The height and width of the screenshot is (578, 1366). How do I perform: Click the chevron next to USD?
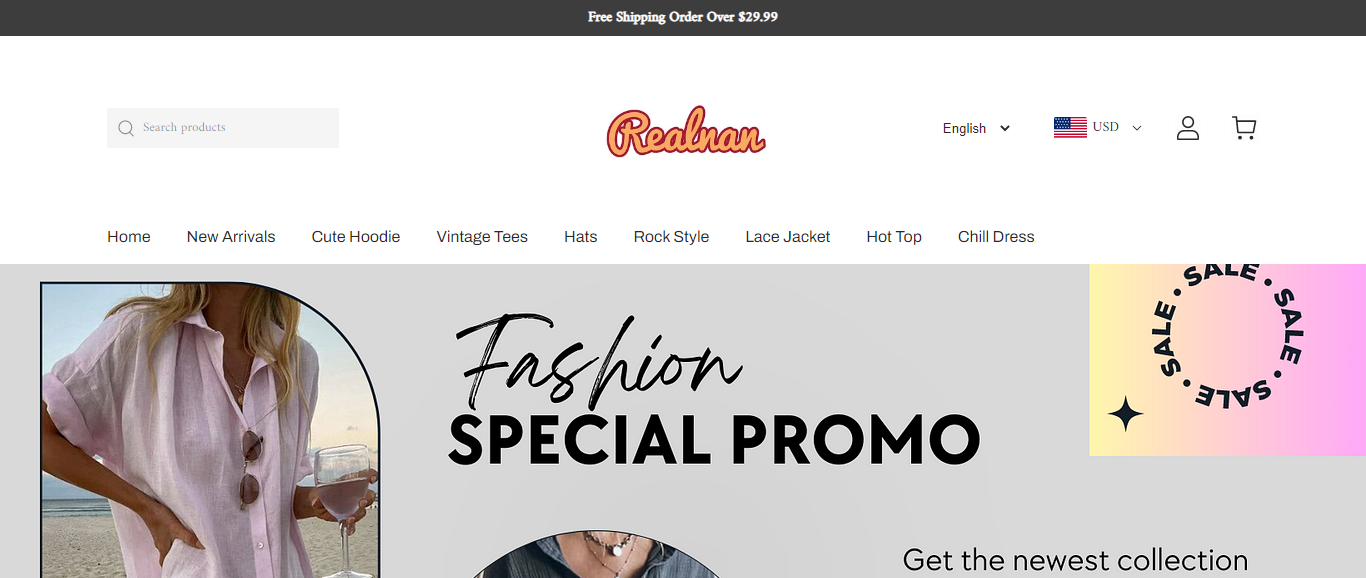point(1136,128)
